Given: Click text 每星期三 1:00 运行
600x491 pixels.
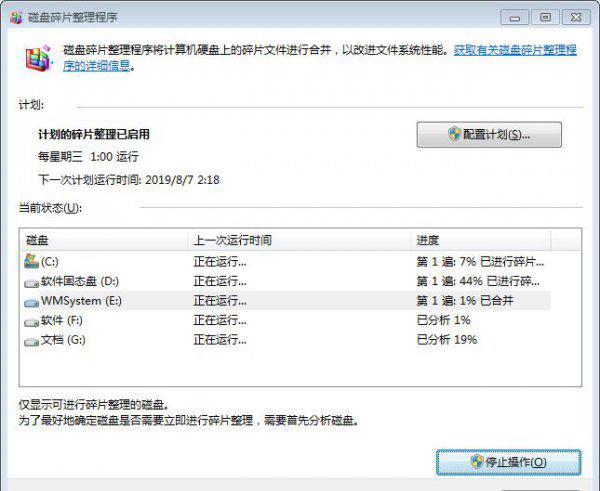Looking at the screenshot, I should (88, 157).
